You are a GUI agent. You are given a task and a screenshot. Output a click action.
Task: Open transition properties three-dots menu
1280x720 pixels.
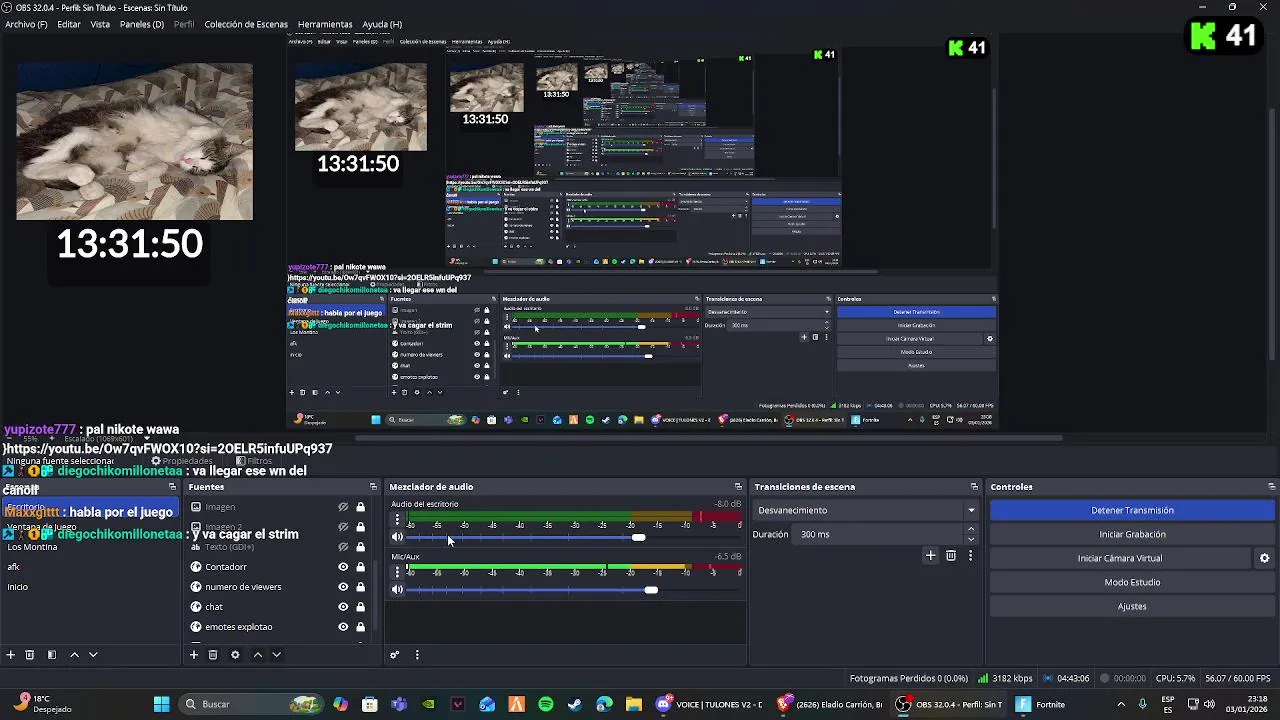tap(970, 556)
